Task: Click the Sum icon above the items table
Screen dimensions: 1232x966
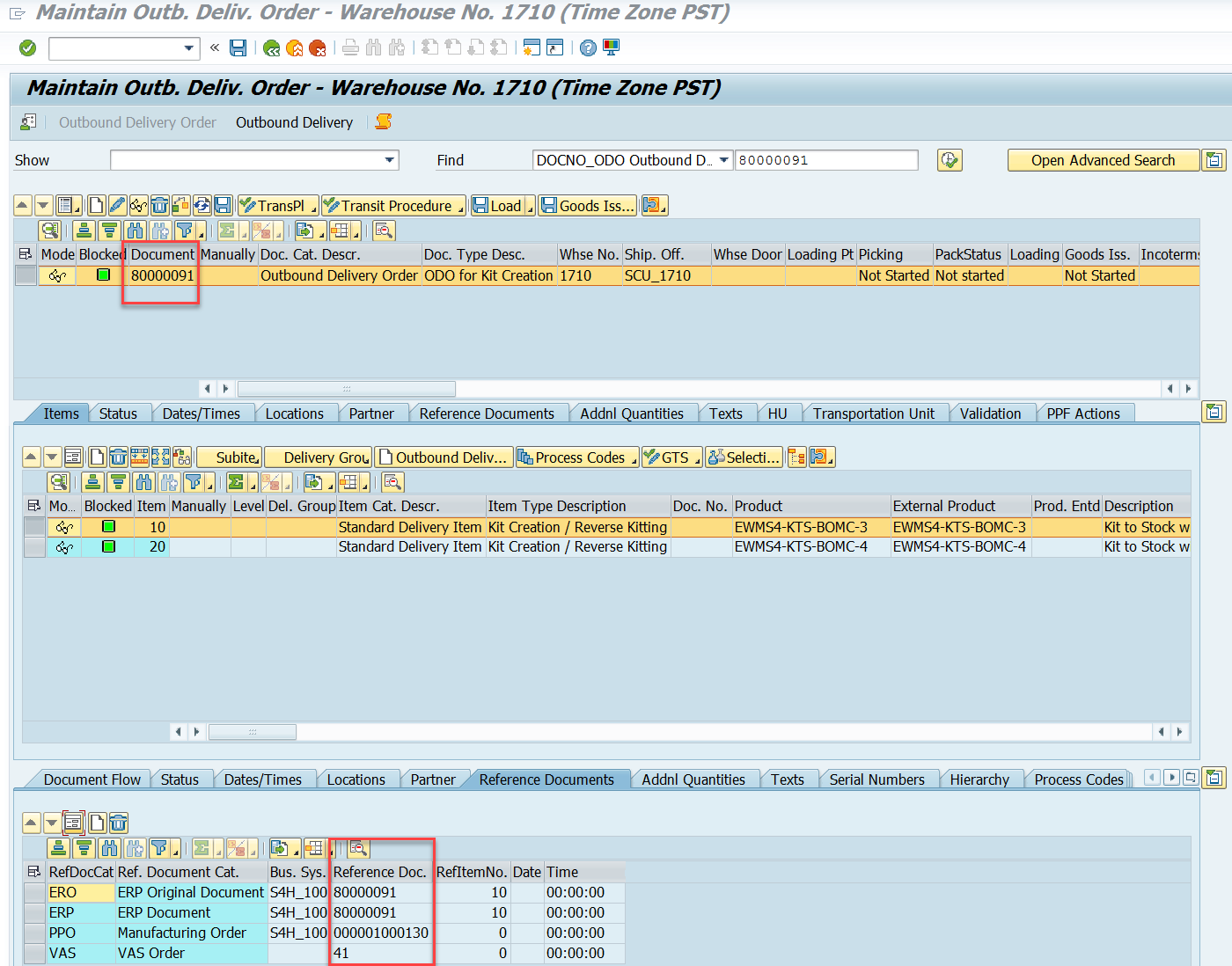Action: coord(236,482)
